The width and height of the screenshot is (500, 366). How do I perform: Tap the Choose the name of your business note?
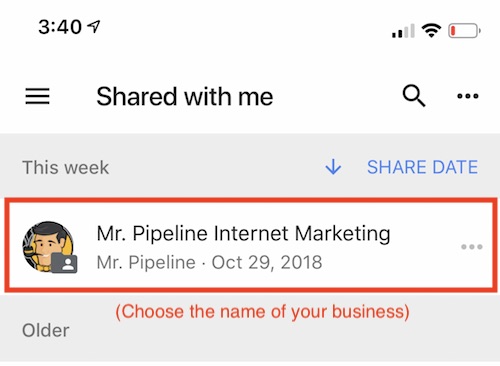click(x=262, y=312)
